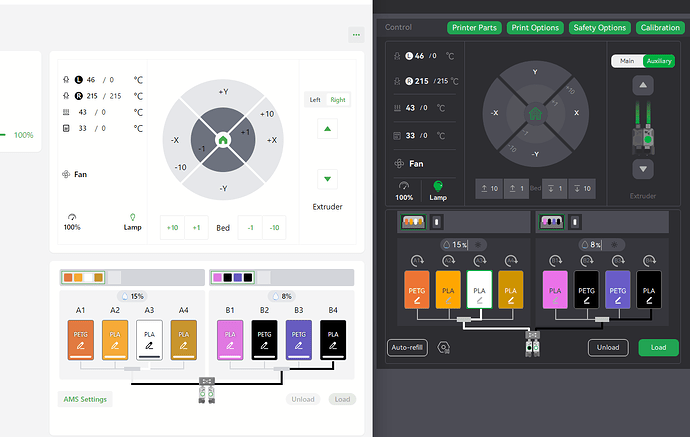
Task: Open the Printer Parts tab
Action: (474, 28)
